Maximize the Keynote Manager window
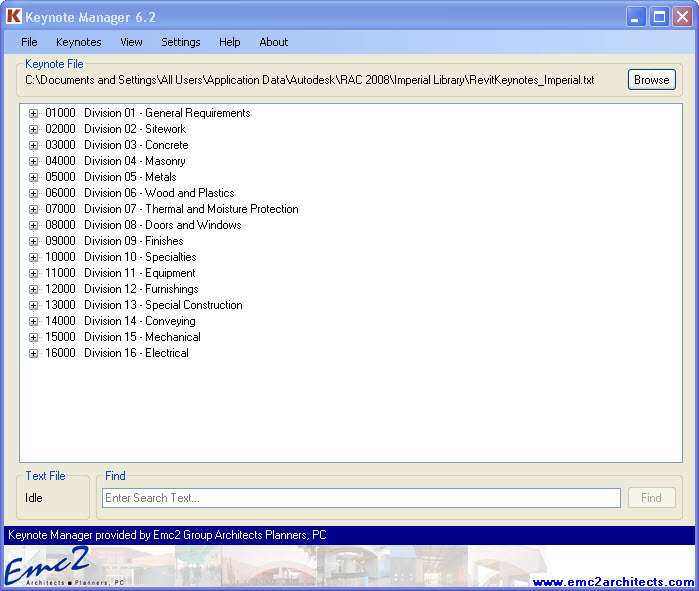The height and width of the screenshot is (591, 699). [x=659, y=17]
